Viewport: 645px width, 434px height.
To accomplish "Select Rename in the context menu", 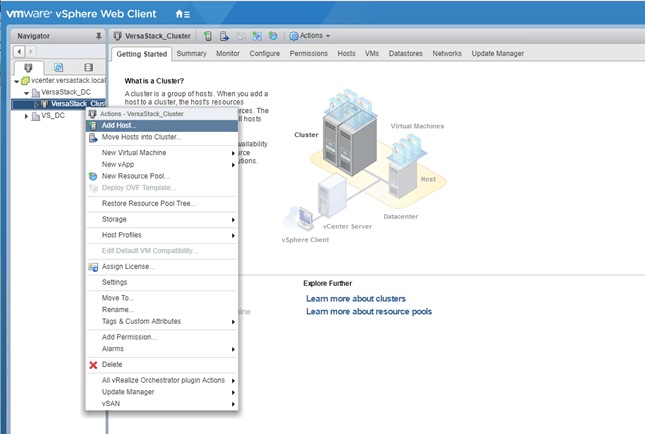I will pos(162,310).
